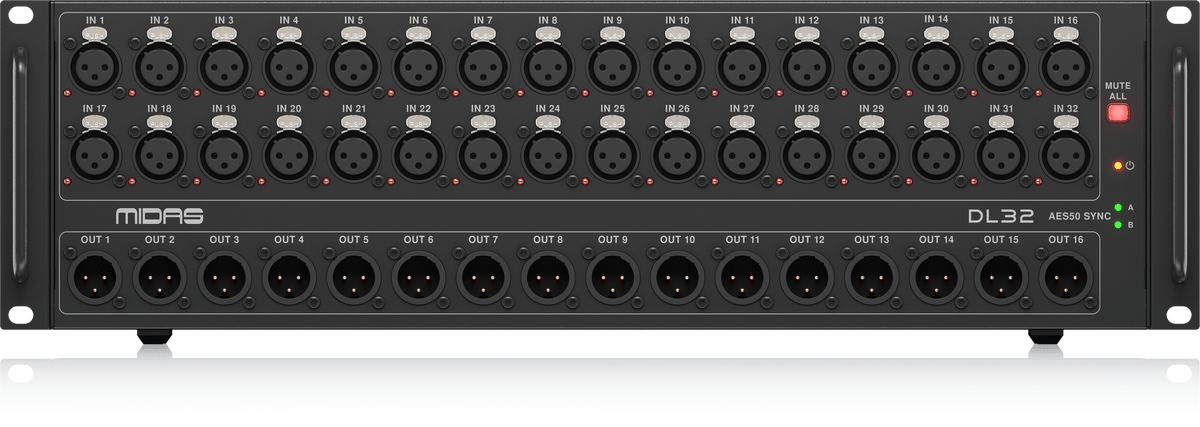Image resolution: width=1200 pixels, height=427 pixels.
Task: Click the DL32 model label
Action: pyautogui.click(x=1002, y=216)
